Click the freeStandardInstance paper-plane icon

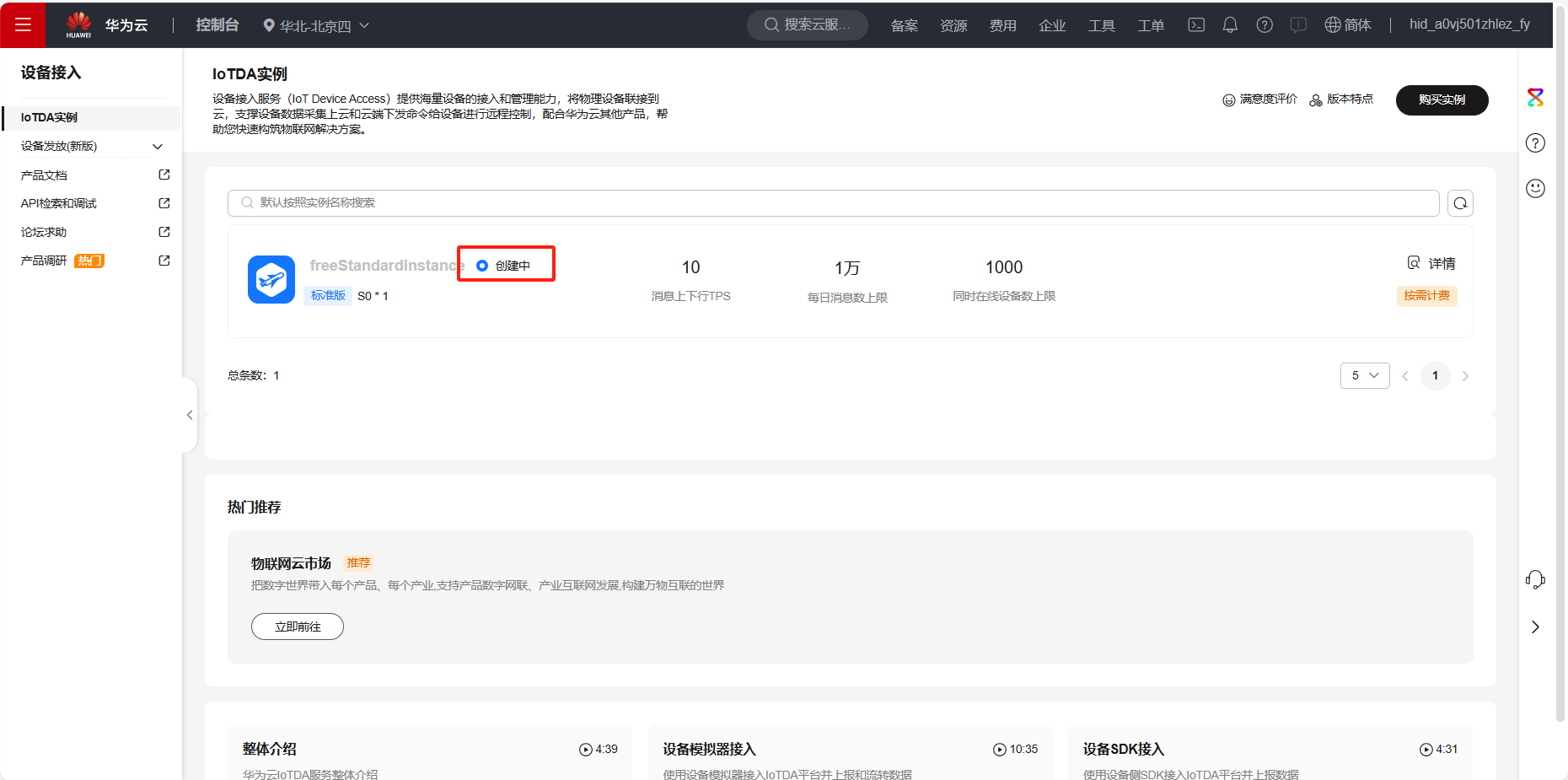click(x=271, y=279)
